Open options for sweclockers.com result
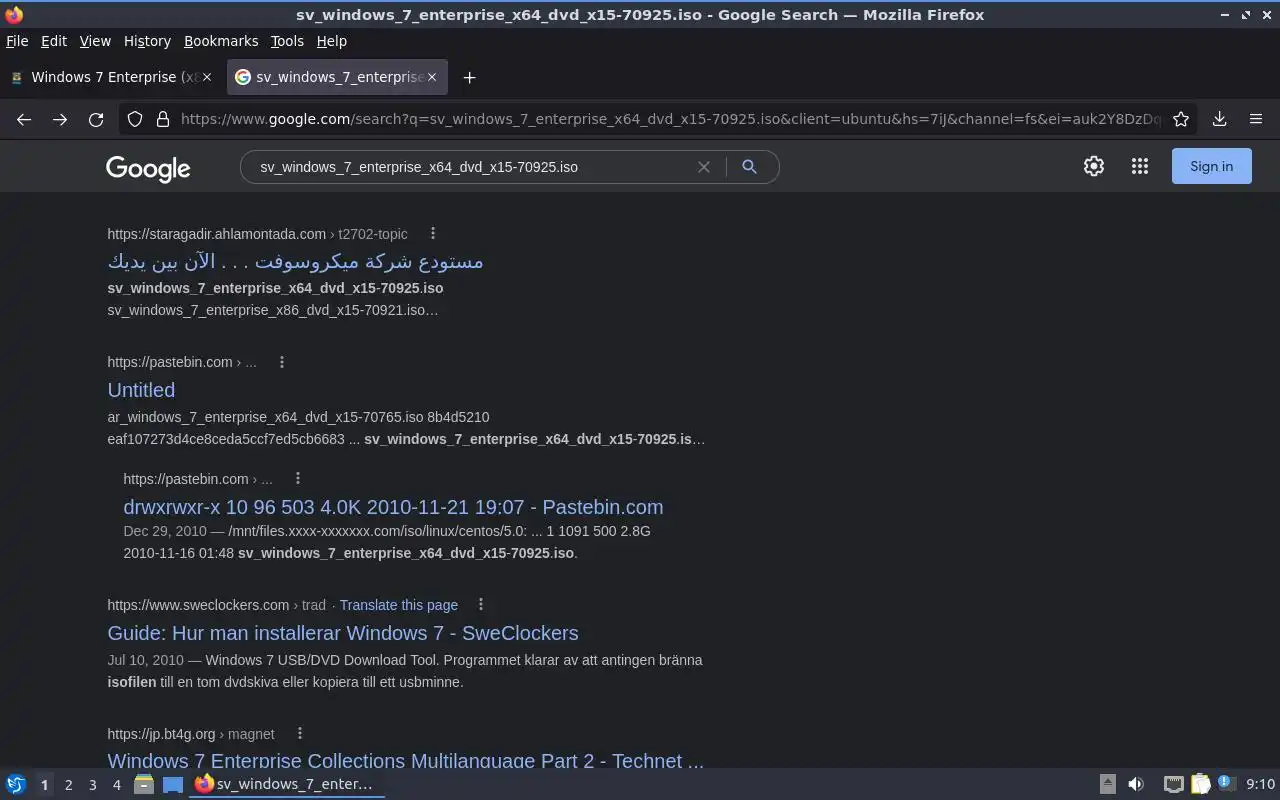 [481, 604]
